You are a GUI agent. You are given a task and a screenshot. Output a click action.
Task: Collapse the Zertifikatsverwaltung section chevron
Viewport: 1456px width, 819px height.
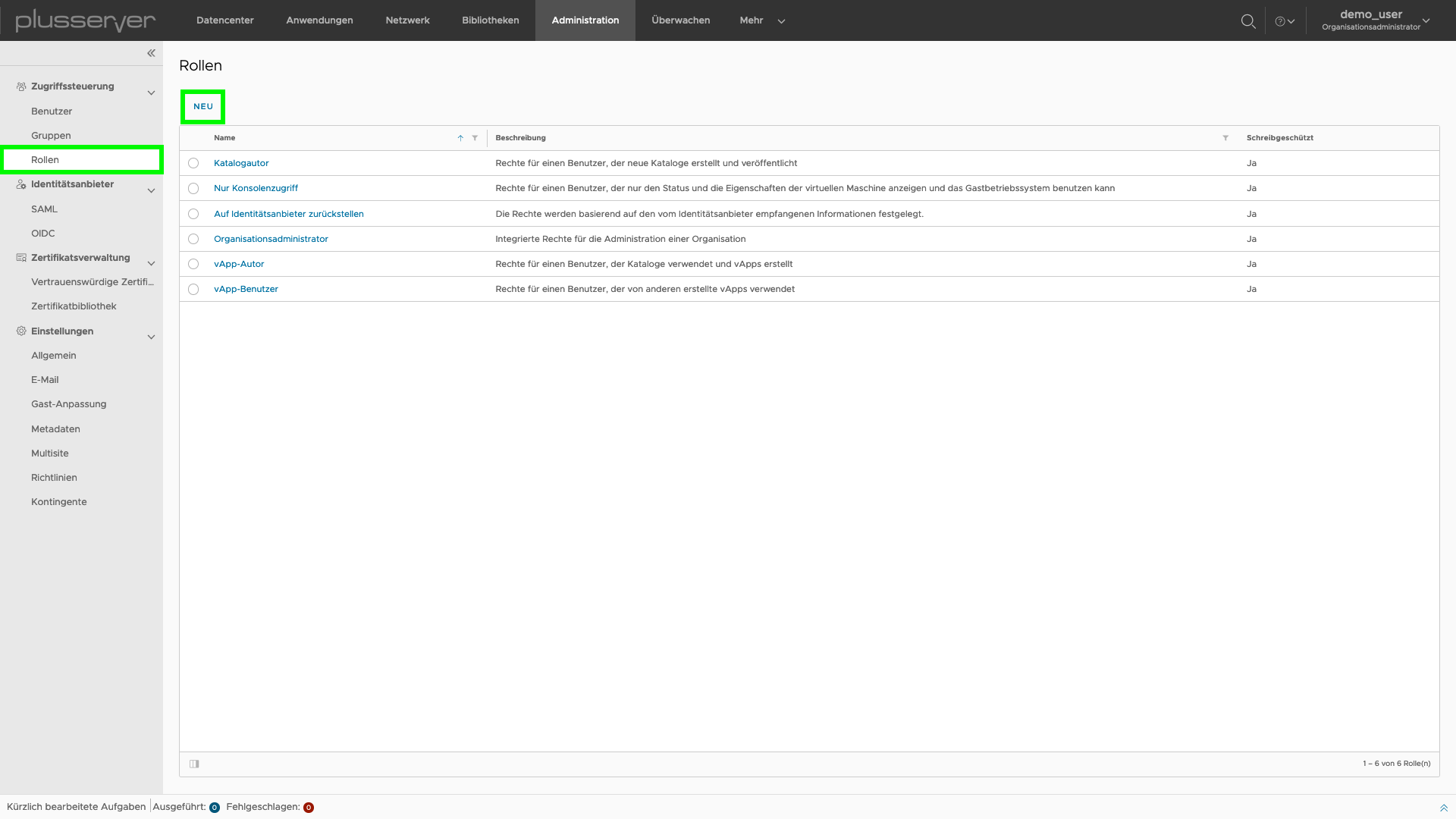coord(151,264)
